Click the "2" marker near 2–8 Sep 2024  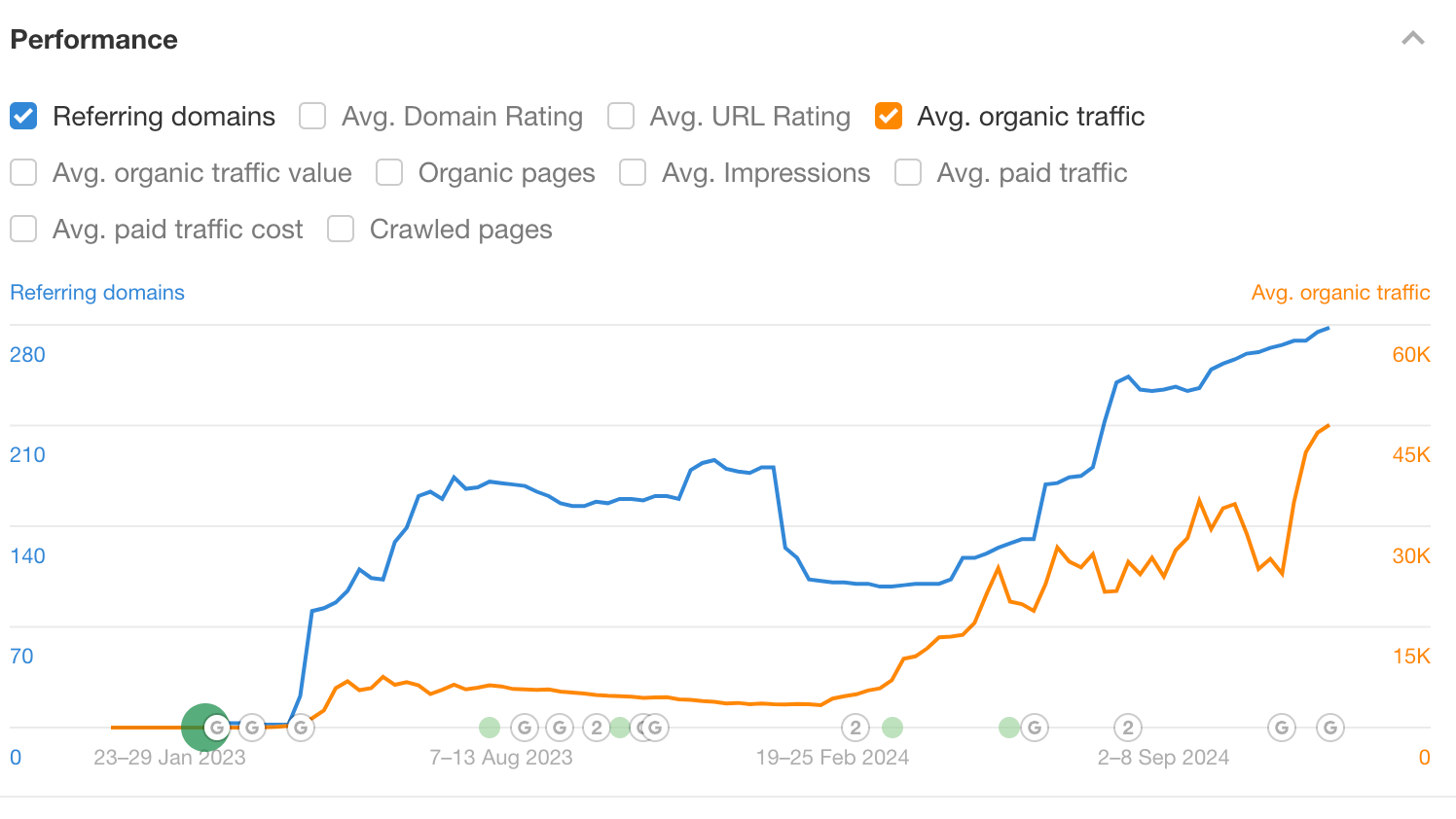(1127, 727)
